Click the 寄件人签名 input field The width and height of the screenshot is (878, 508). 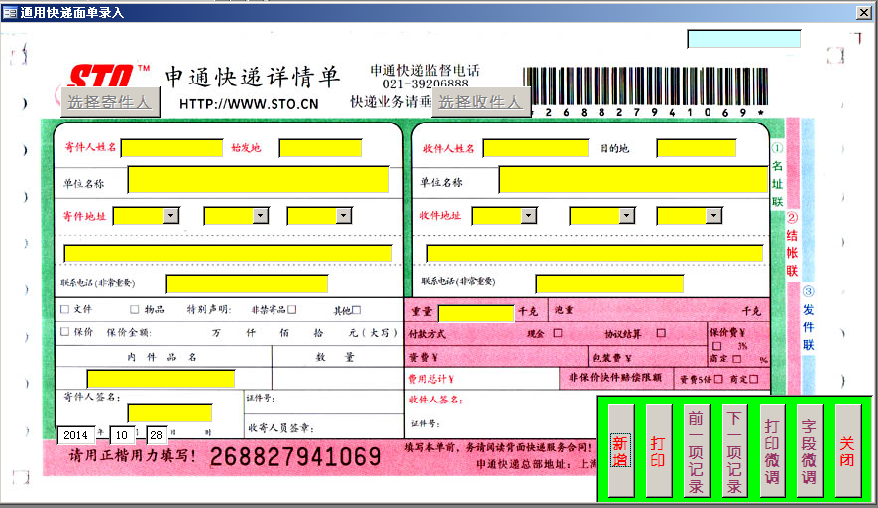coord(170,413)
